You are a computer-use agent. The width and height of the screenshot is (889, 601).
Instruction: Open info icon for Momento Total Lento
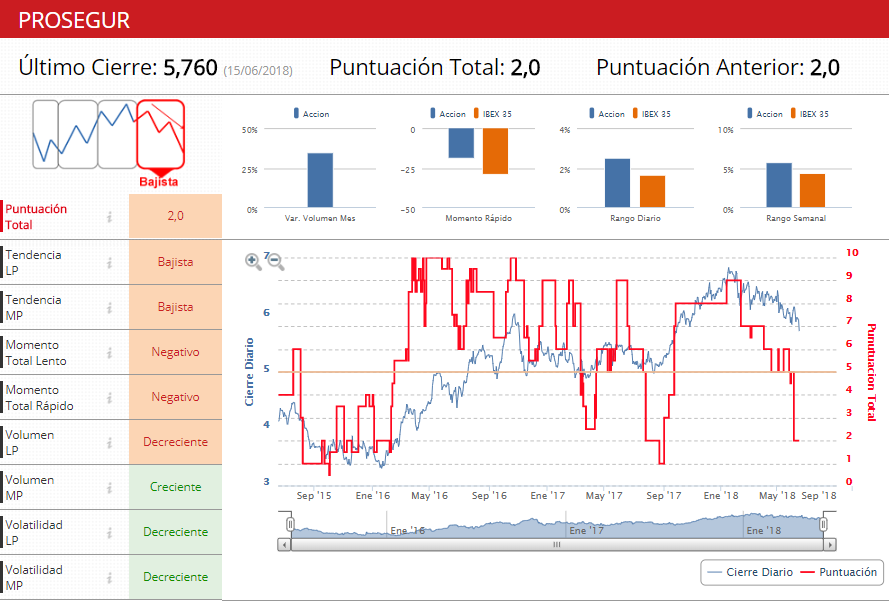[109, 353]
